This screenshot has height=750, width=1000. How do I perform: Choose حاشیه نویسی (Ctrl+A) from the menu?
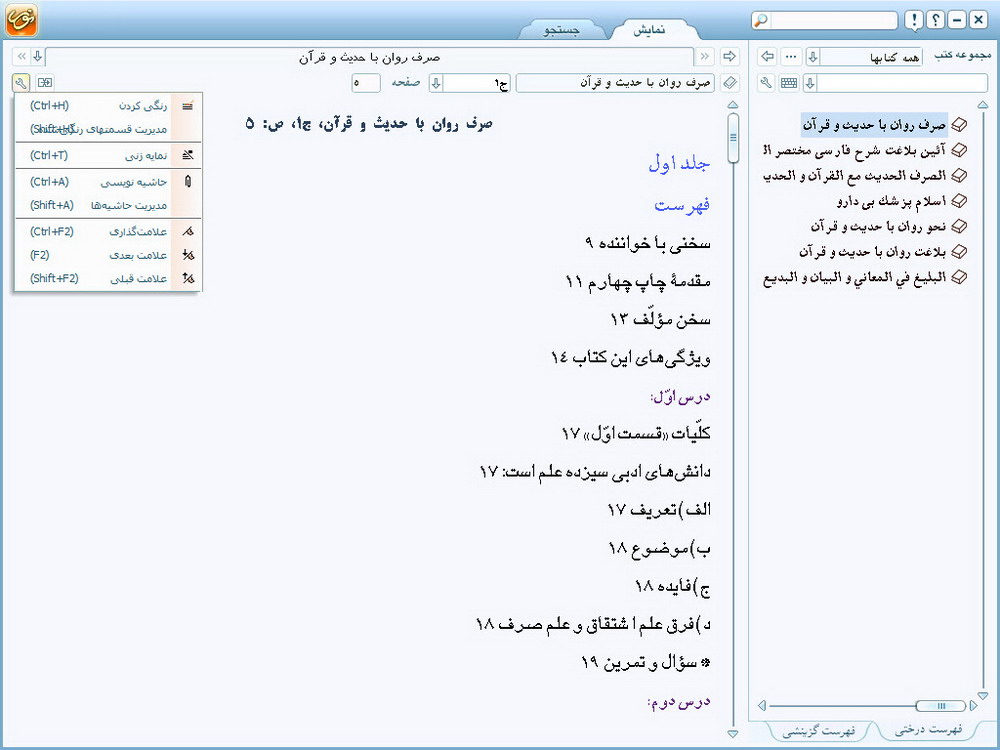click(x=108, y=182)
